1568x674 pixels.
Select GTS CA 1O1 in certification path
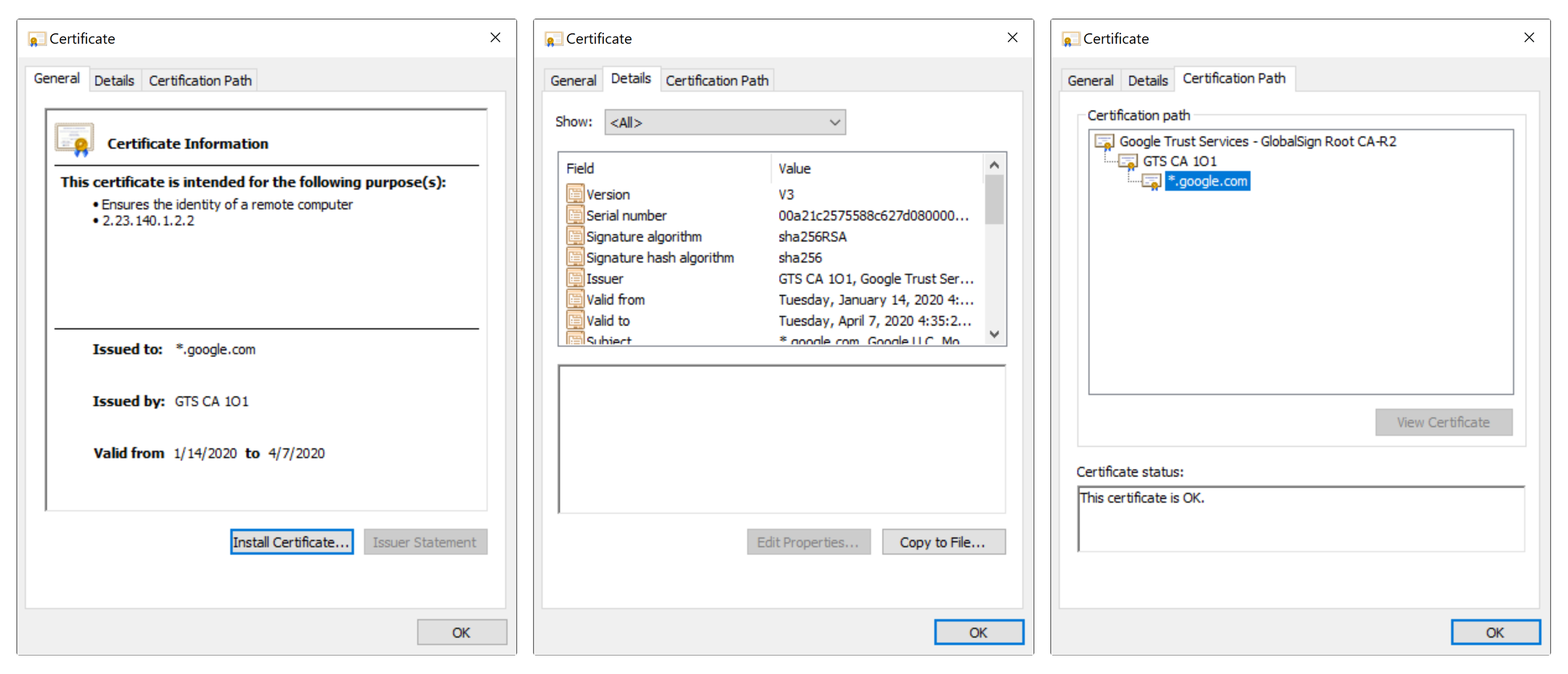coord(1179,161)
